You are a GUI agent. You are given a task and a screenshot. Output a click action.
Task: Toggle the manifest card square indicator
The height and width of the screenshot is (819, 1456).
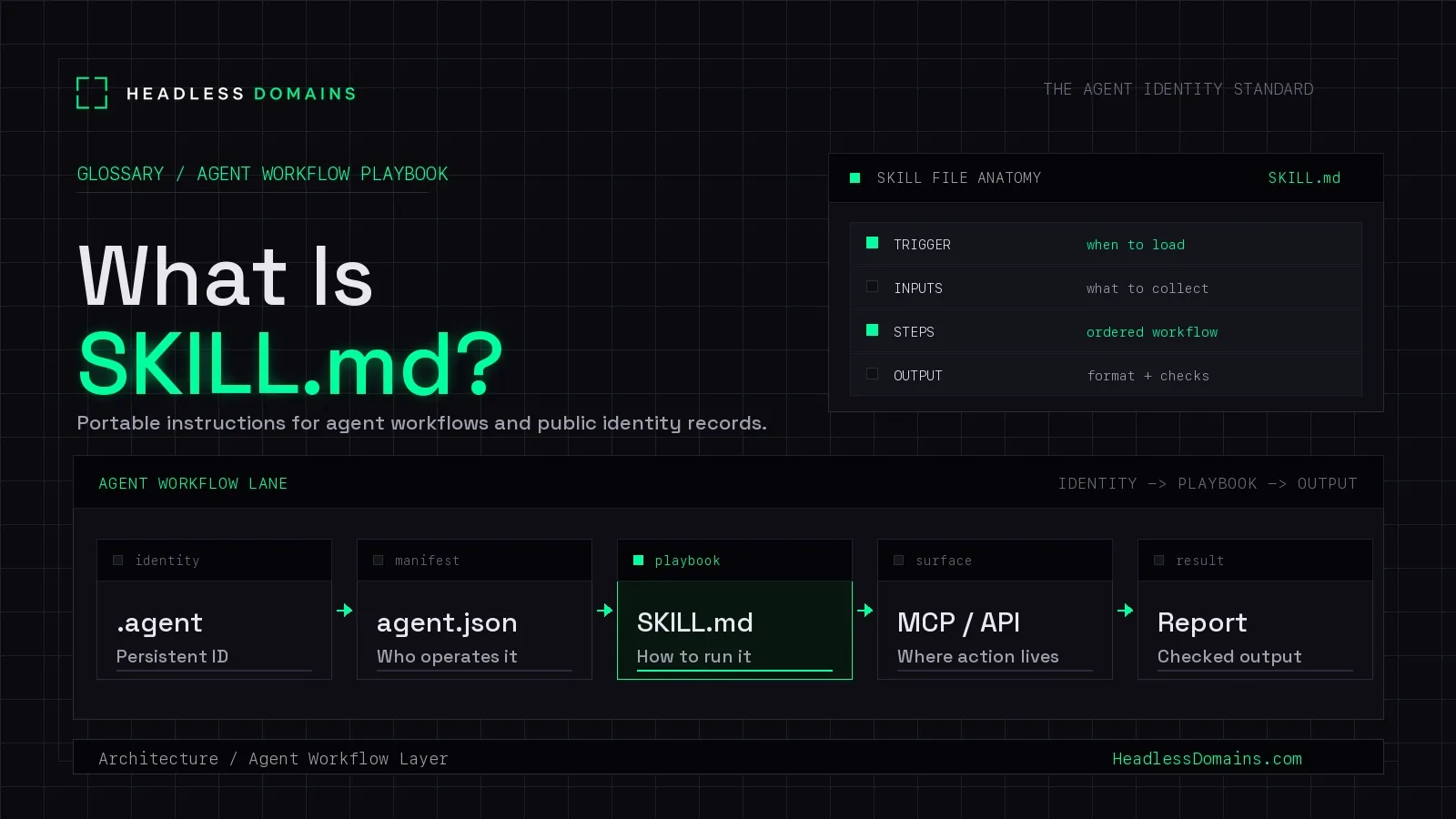coord(378,561)
